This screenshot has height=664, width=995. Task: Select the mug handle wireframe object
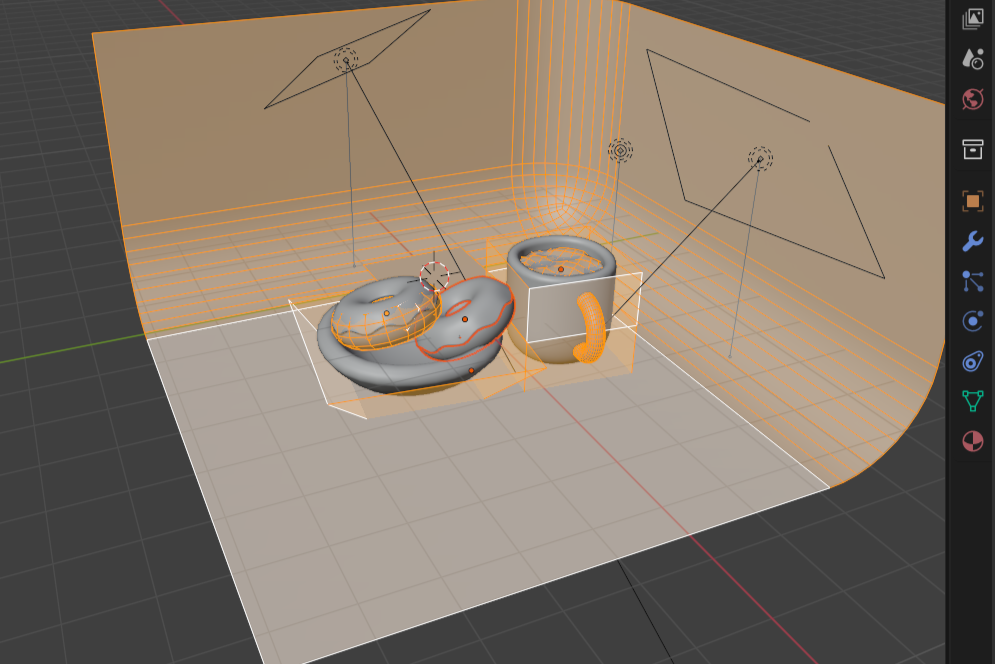click(590, 328)
